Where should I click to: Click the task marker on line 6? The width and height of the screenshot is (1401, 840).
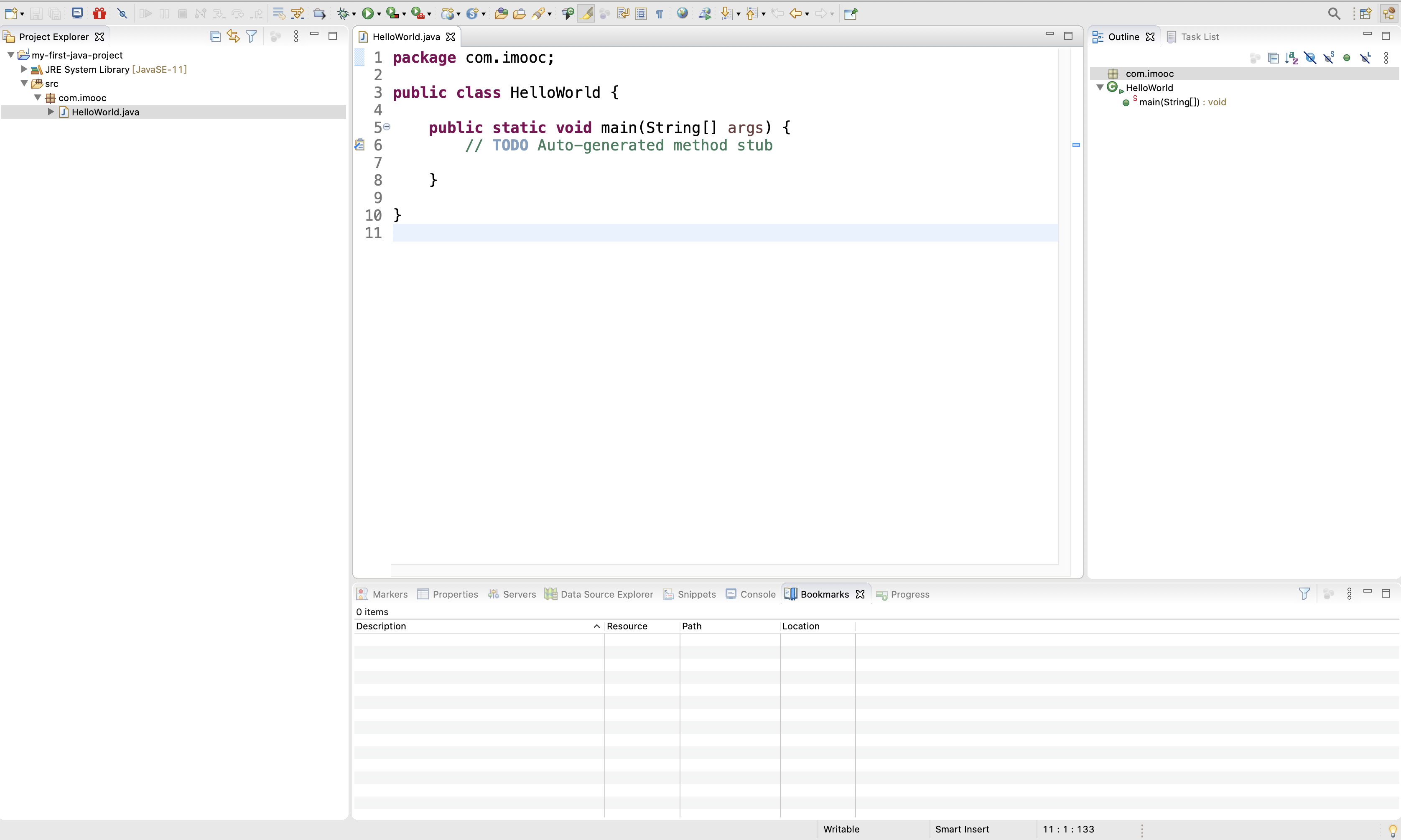point(359,145)
